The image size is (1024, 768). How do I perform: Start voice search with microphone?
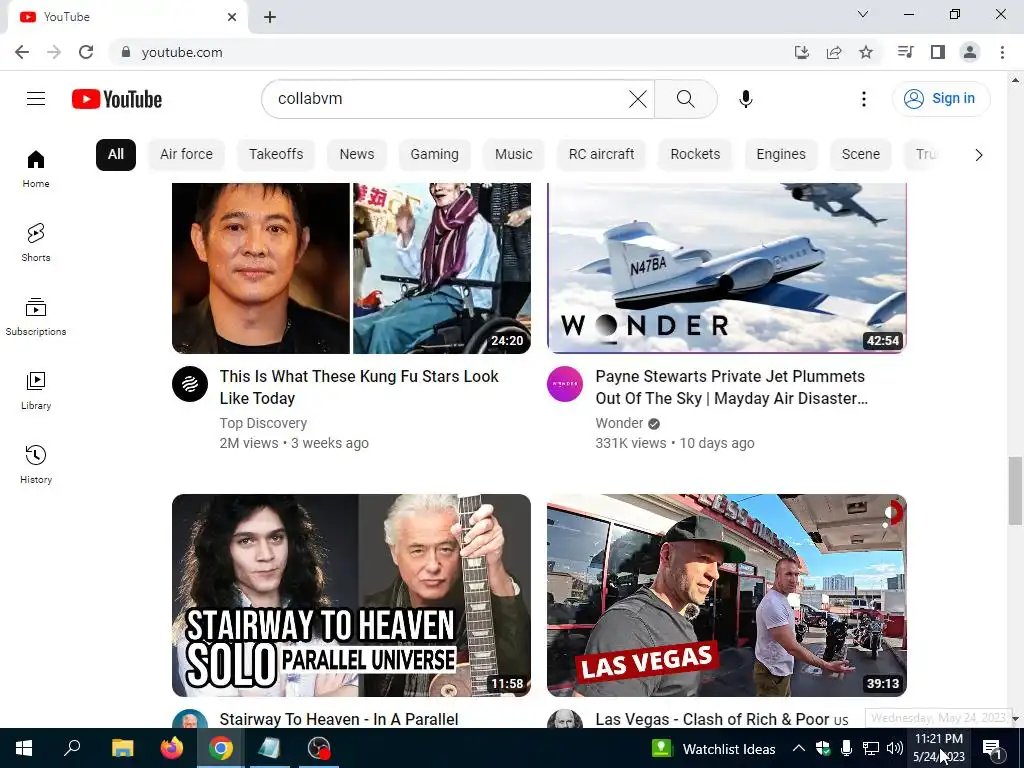[746, 99]
